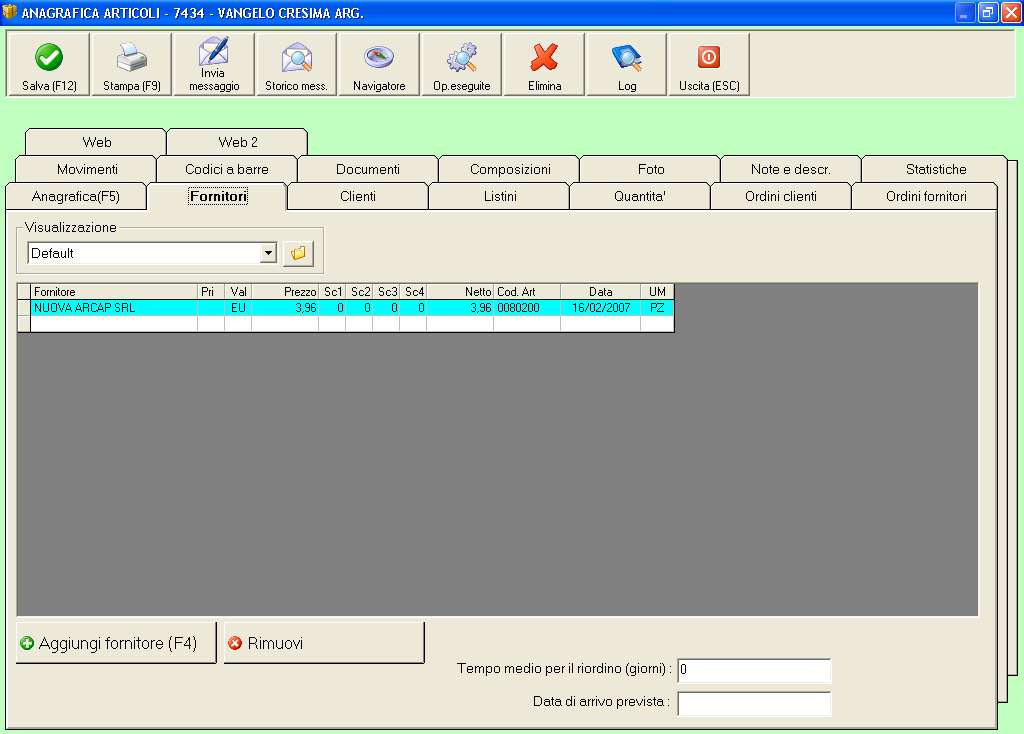Click the UM cell PZ
Viewport: 1024px width, 734px height.
(657, 308)
